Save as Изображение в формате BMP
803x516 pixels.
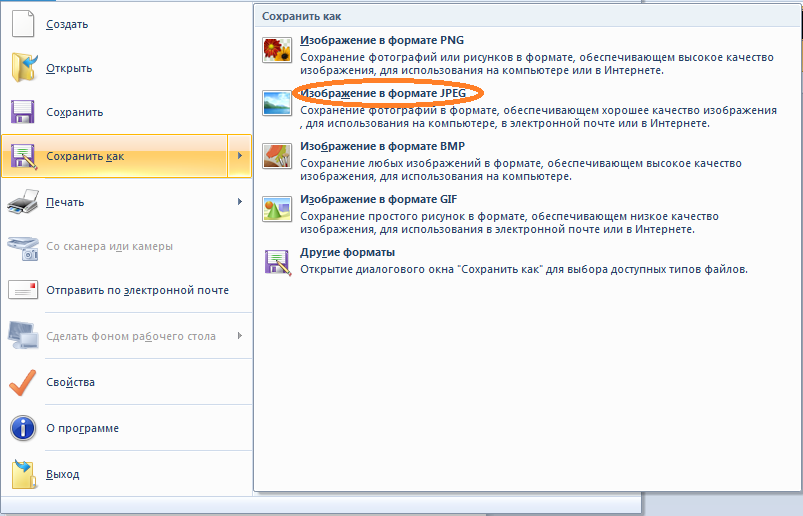[x=383, y=146]
